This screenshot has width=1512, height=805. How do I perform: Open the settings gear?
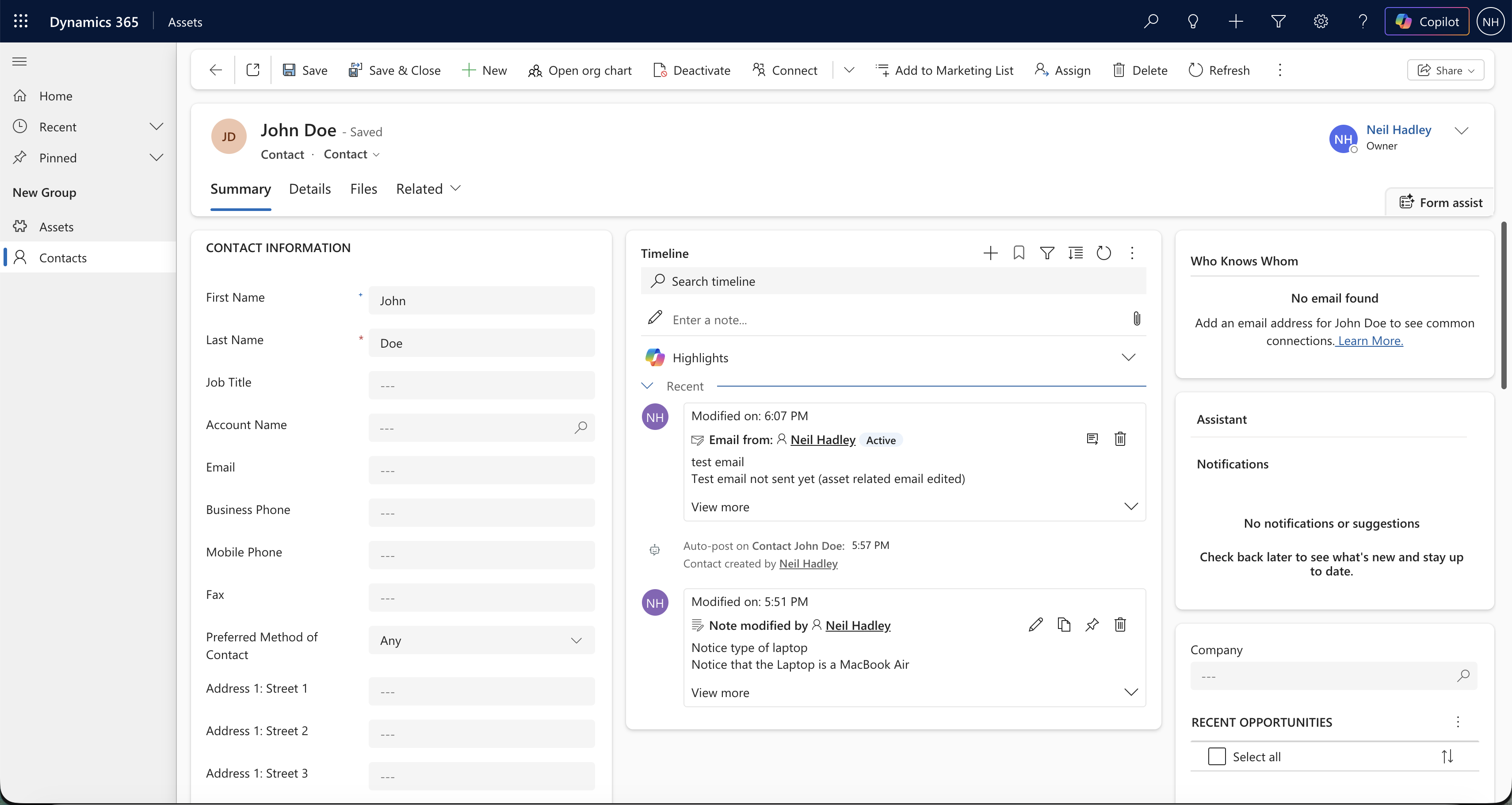coord(1321,22)
